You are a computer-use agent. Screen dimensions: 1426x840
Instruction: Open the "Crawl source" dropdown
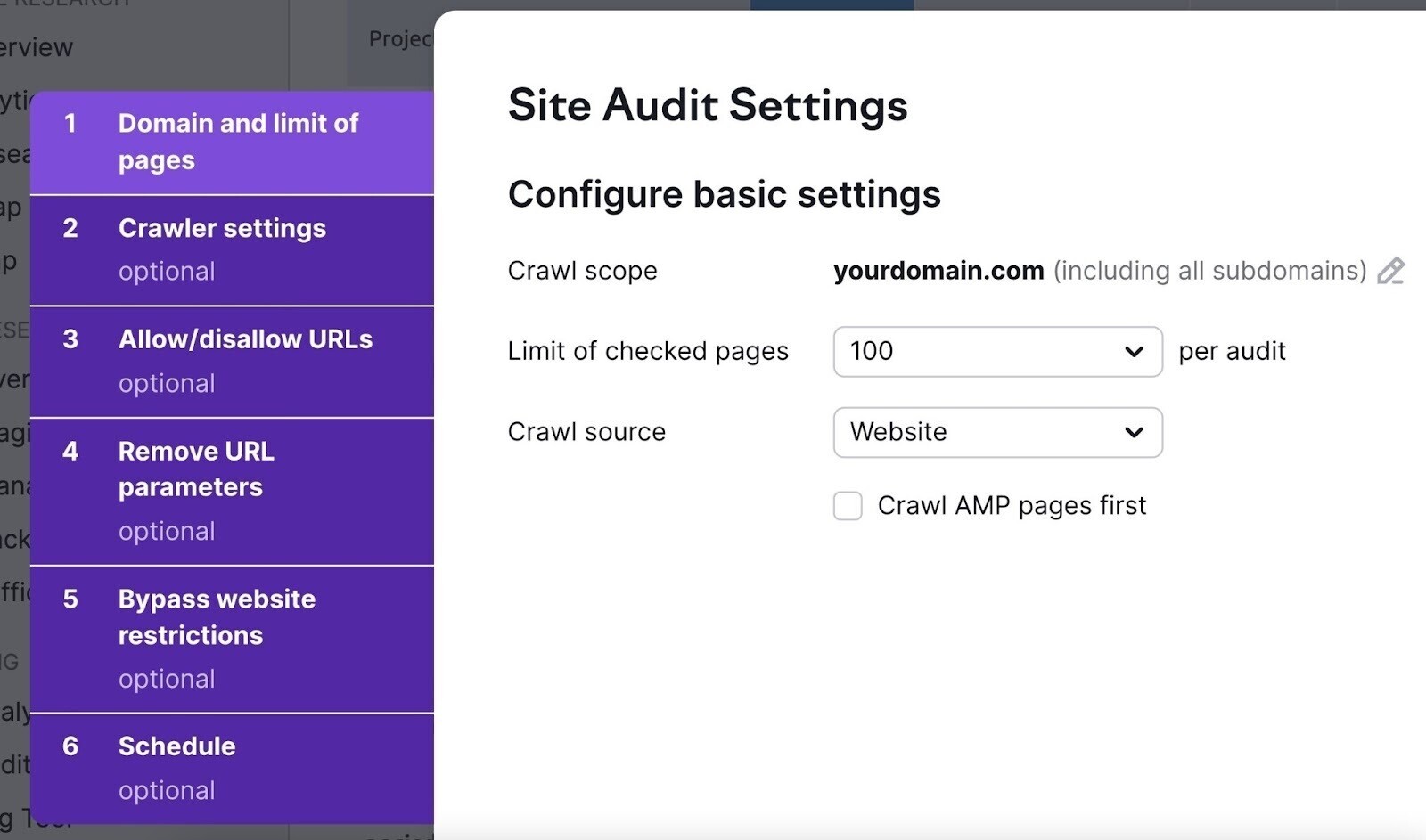(x=997, y=433)
